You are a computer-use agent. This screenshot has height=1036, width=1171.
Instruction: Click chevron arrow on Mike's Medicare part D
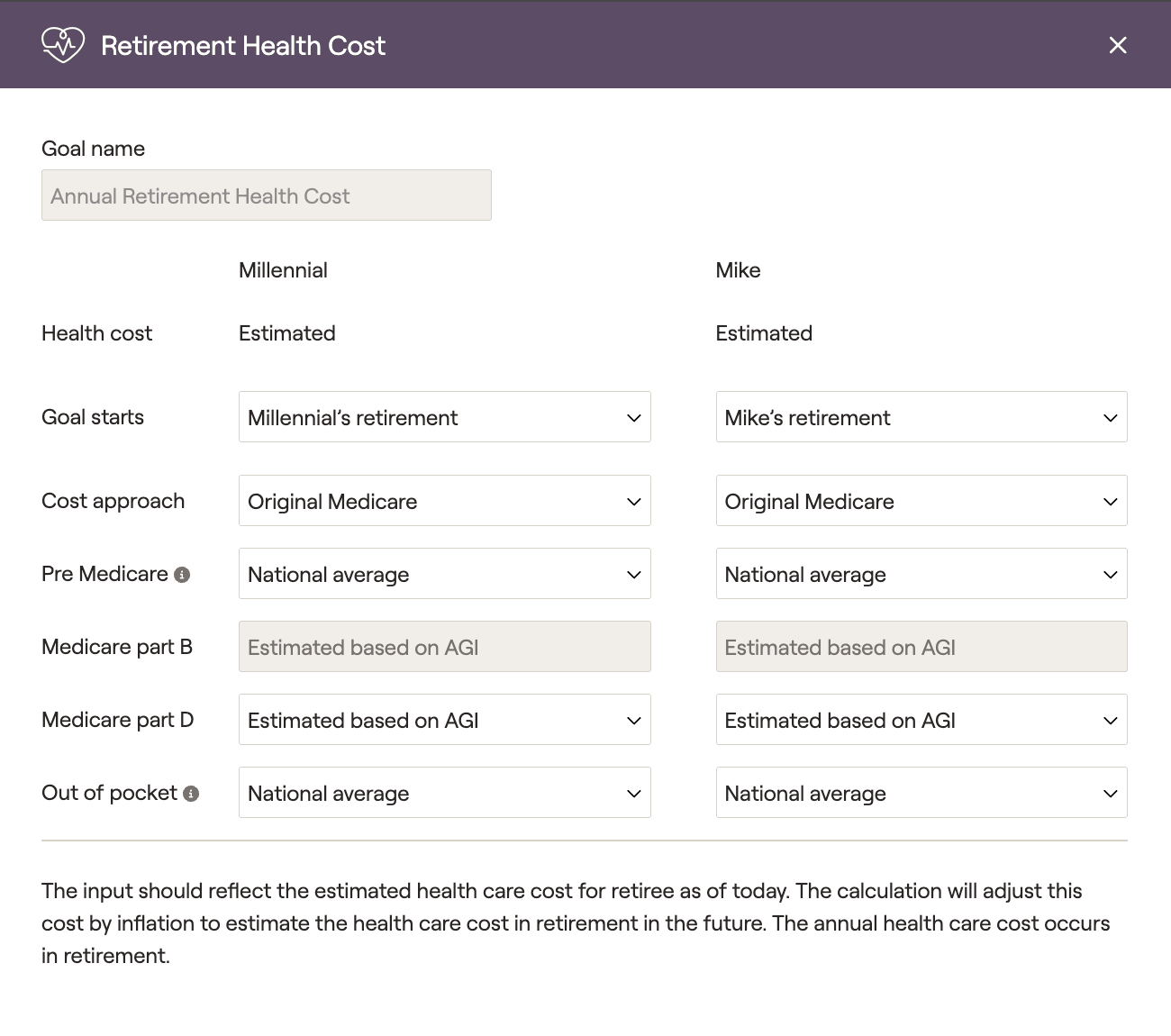(x=1111, y=721)
